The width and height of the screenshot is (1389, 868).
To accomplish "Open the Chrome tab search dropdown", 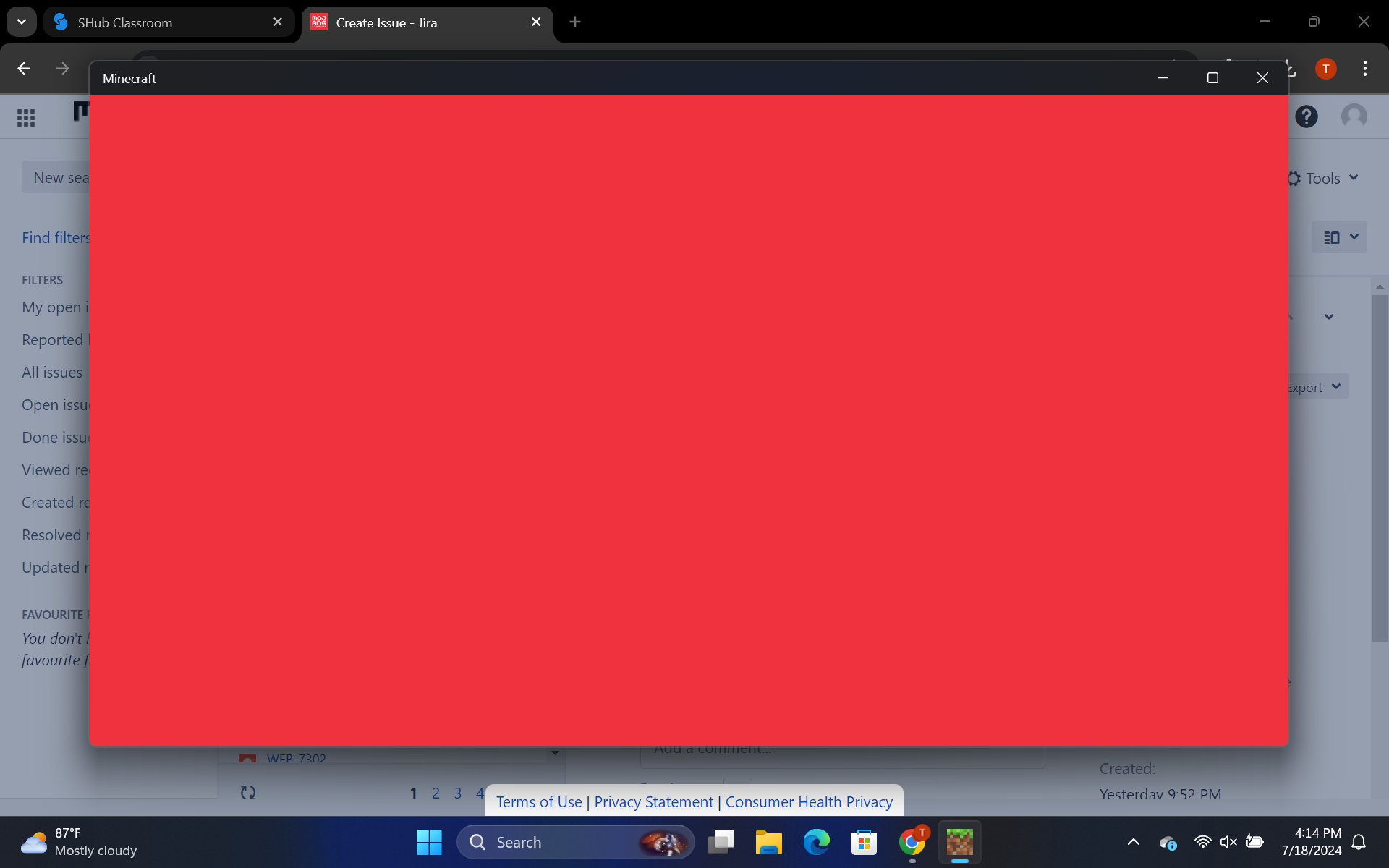I will coord(22,22).
